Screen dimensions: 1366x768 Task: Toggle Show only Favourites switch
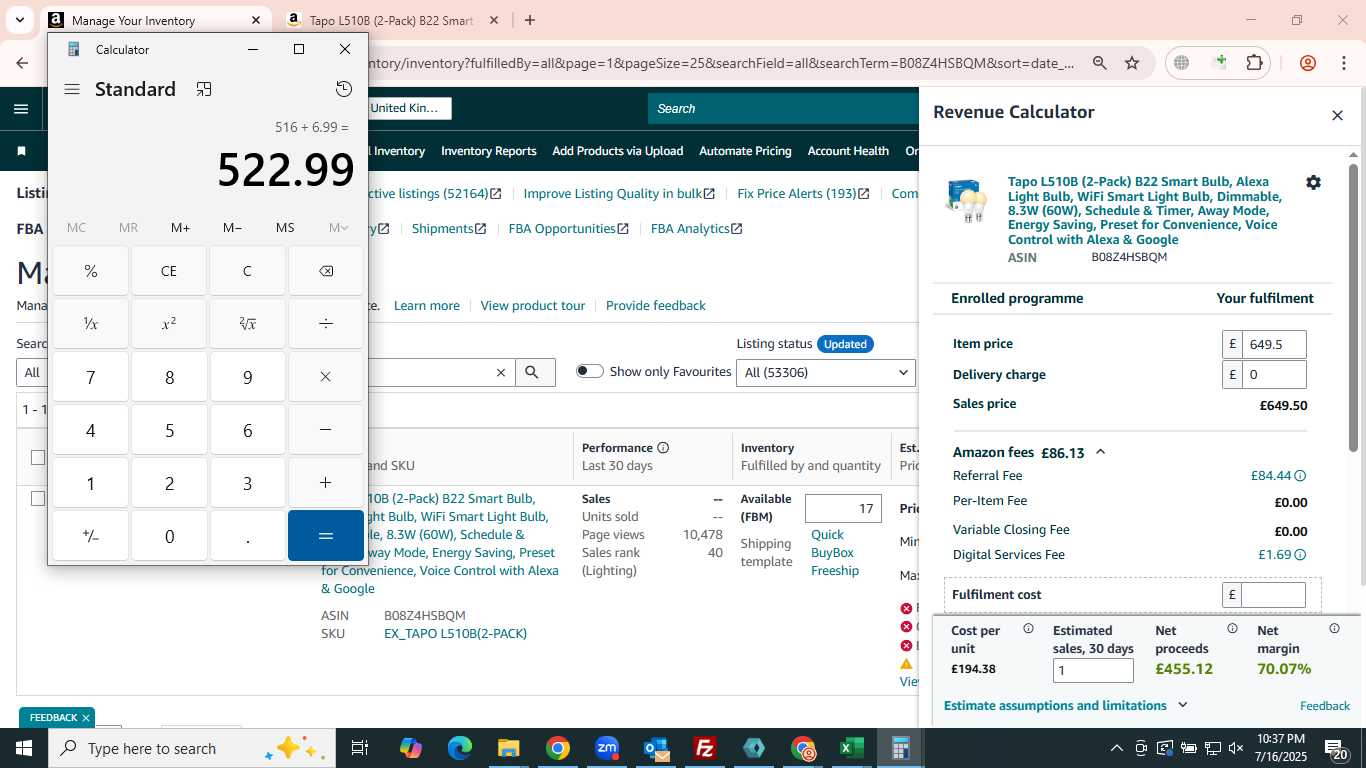[590, 371]
